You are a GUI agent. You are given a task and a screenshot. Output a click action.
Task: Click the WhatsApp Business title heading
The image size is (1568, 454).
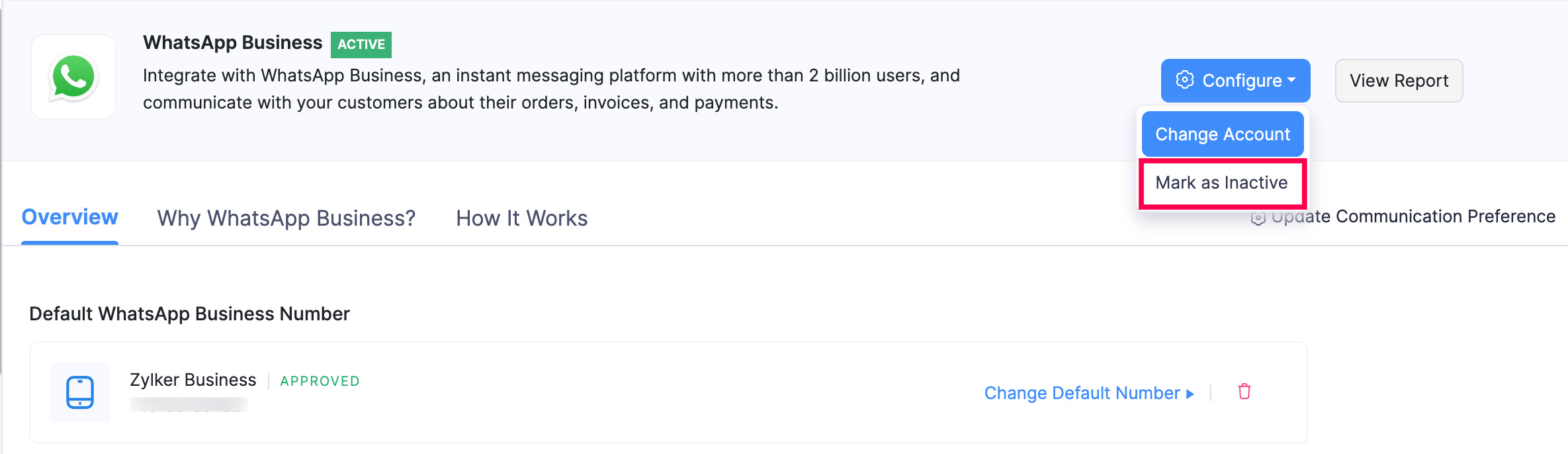click(x=232, y=43)
